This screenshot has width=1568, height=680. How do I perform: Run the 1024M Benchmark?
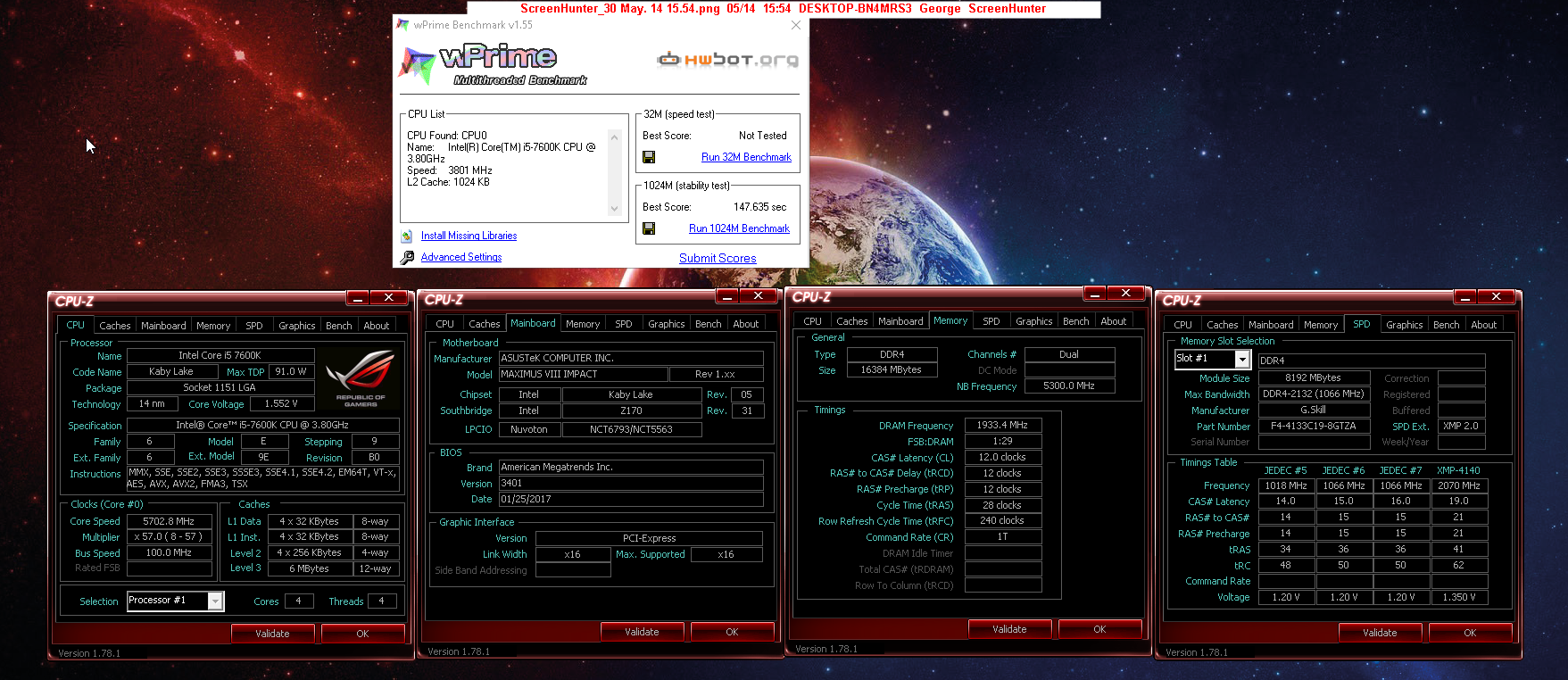click(x=739, y=228)
